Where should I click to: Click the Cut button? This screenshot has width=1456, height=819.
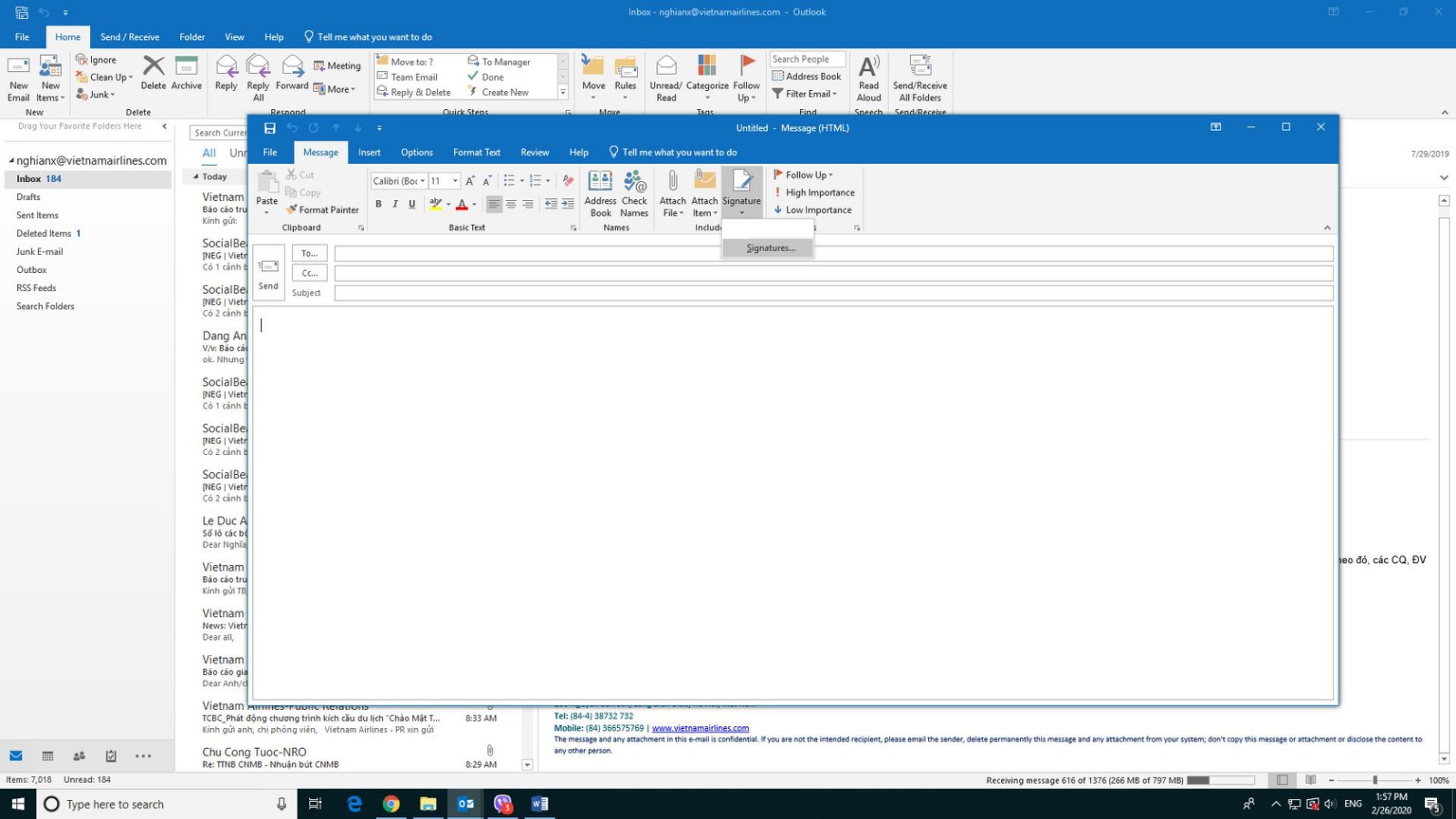pyautogui.click(x=300, y=175)
